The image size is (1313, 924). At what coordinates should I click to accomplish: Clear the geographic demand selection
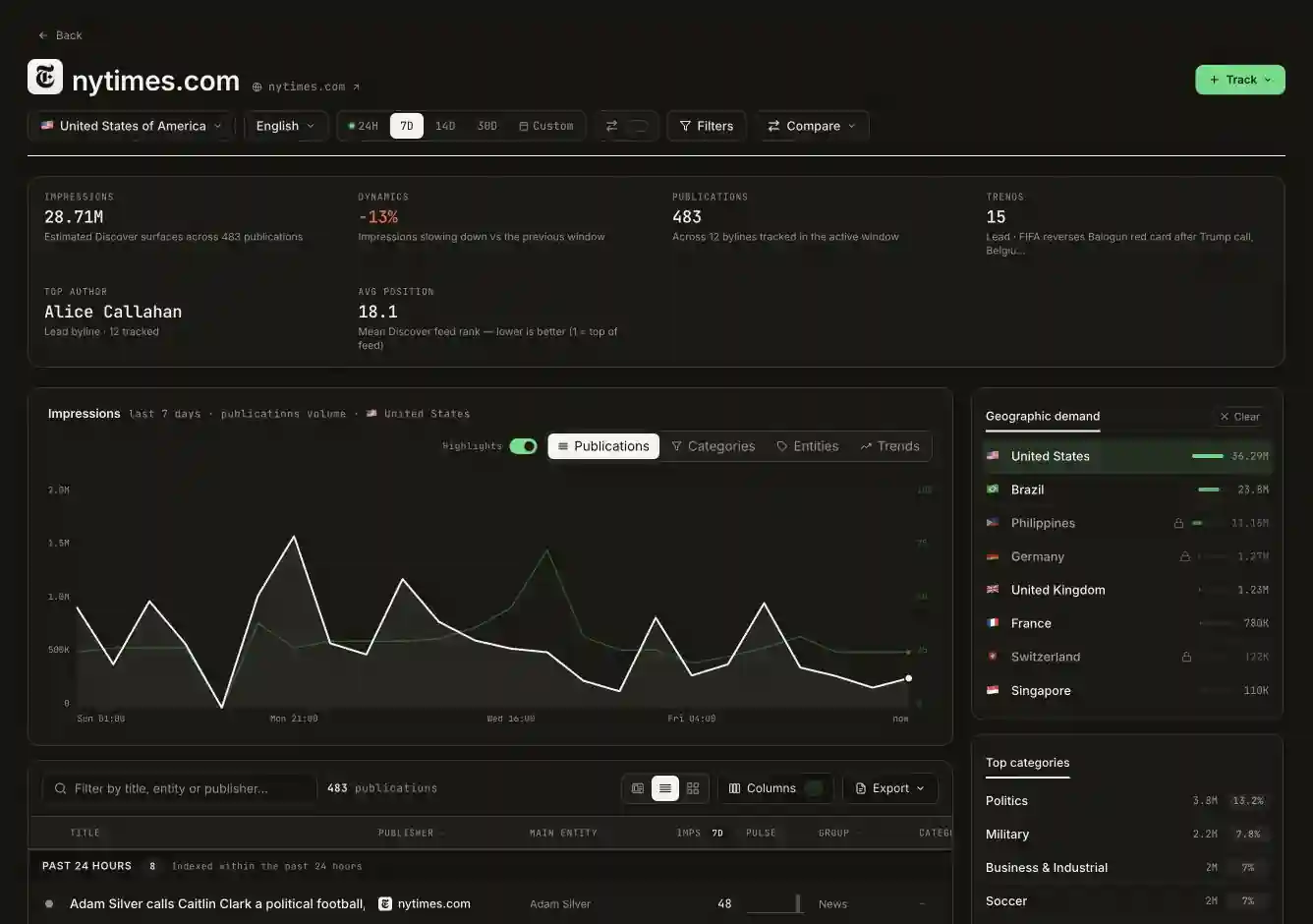[1239, 417]
